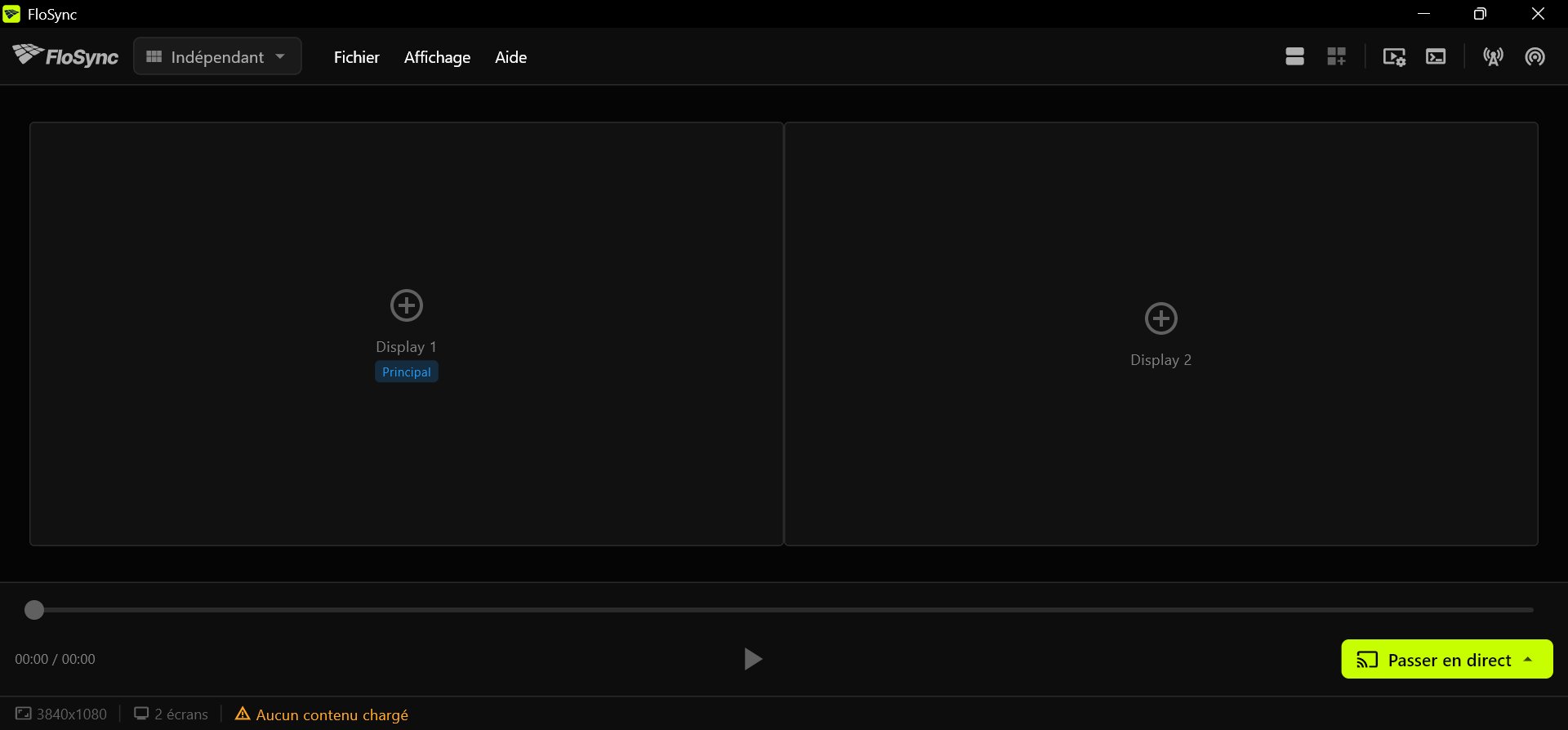Screen dimensions: 1568x730
Task: Click the 3840x1080 resolution status entry
Action: 61,714
